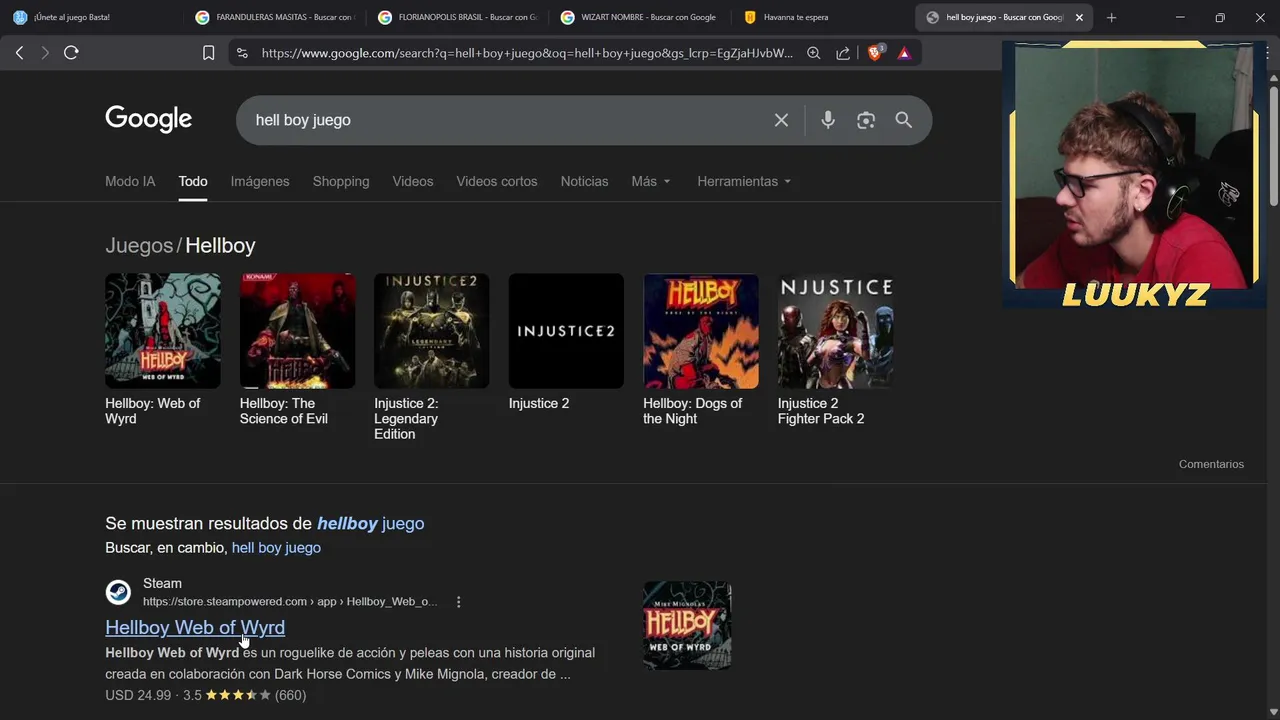This screenshot has width=1280, height=720.
Task: Open the Comentarios feedback link
Action: 1211,464
